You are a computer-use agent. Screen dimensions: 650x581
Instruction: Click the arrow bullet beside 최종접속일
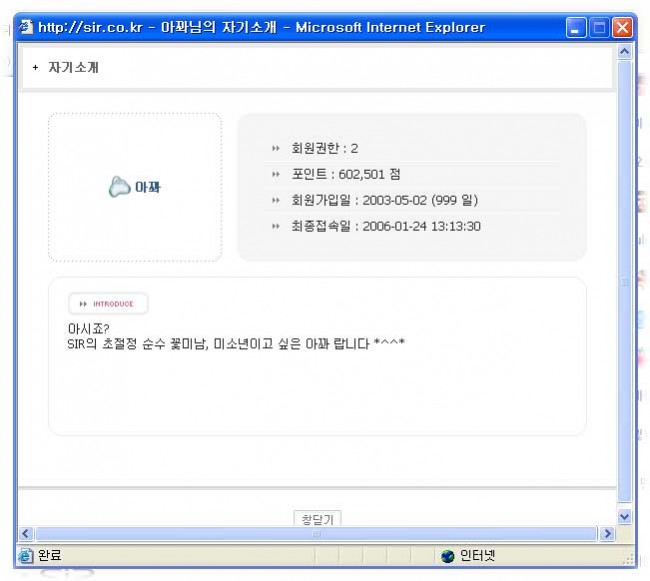pos(276,226)
